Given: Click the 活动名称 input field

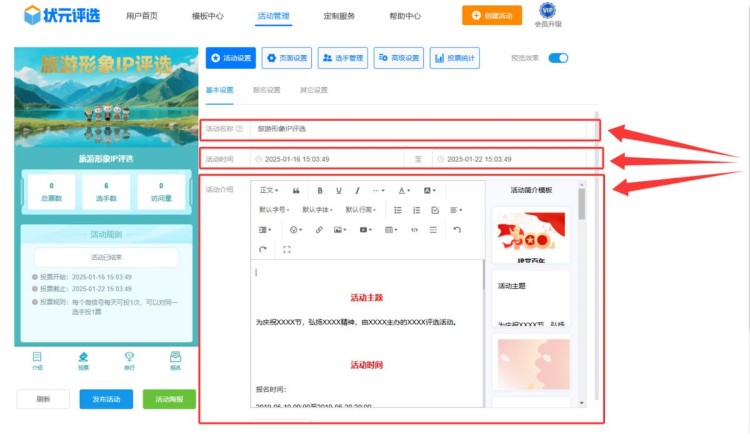Looking at the screenshot, I should tap(420, 129).
